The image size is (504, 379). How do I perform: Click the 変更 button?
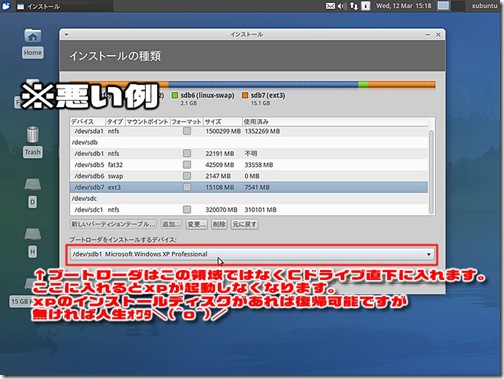pyautogui.click(x=197, y=224)
